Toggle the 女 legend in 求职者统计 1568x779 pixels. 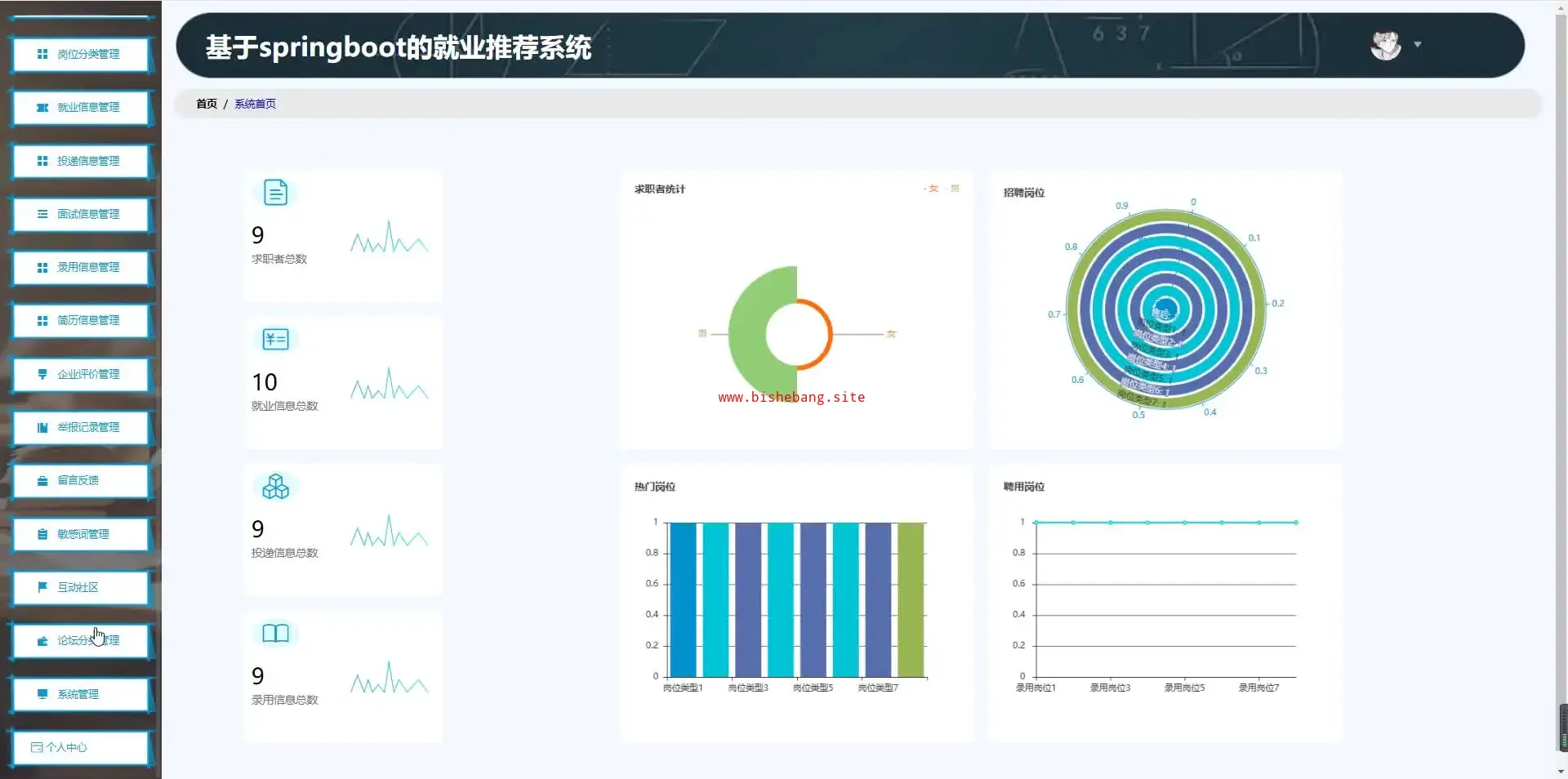[932, 189]
